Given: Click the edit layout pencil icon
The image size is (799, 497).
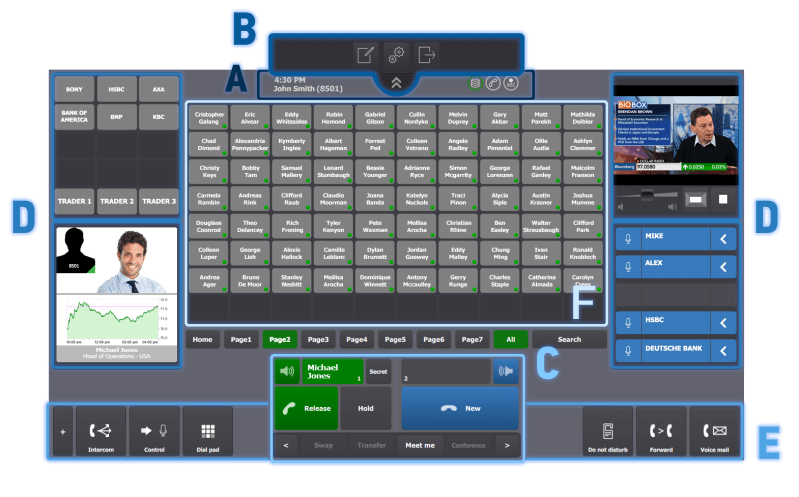Looking at the screenshot, I should (365, 55).
